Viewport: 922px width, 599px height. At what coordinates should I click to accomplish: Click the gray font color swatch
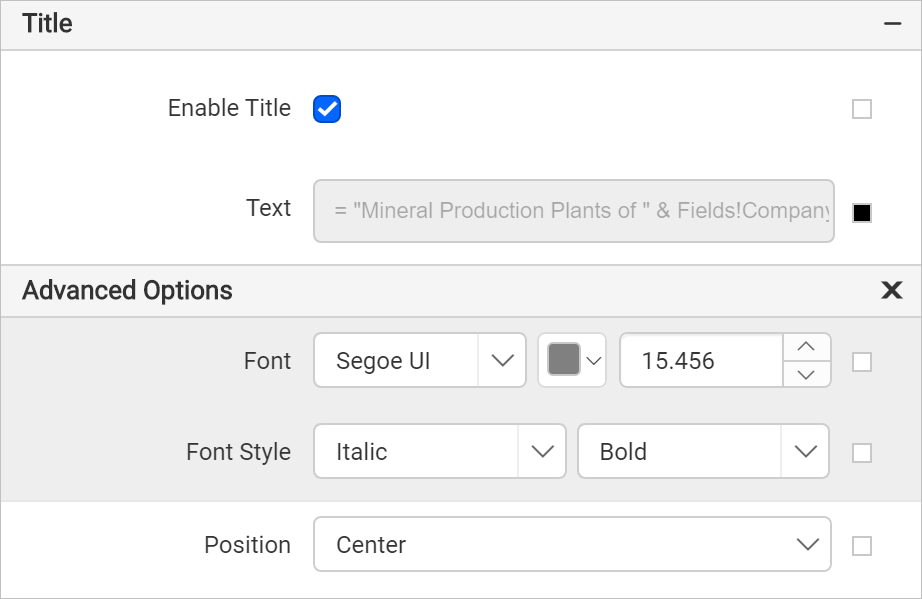click(x=563, y=360)
